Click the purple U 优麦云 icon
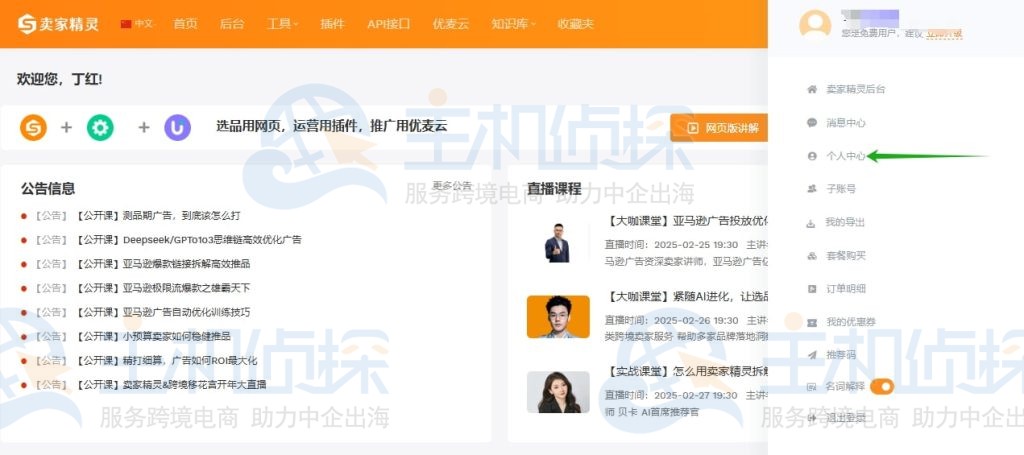The width and height of the screenshot is (1024, 455). [x=178, y=127]
